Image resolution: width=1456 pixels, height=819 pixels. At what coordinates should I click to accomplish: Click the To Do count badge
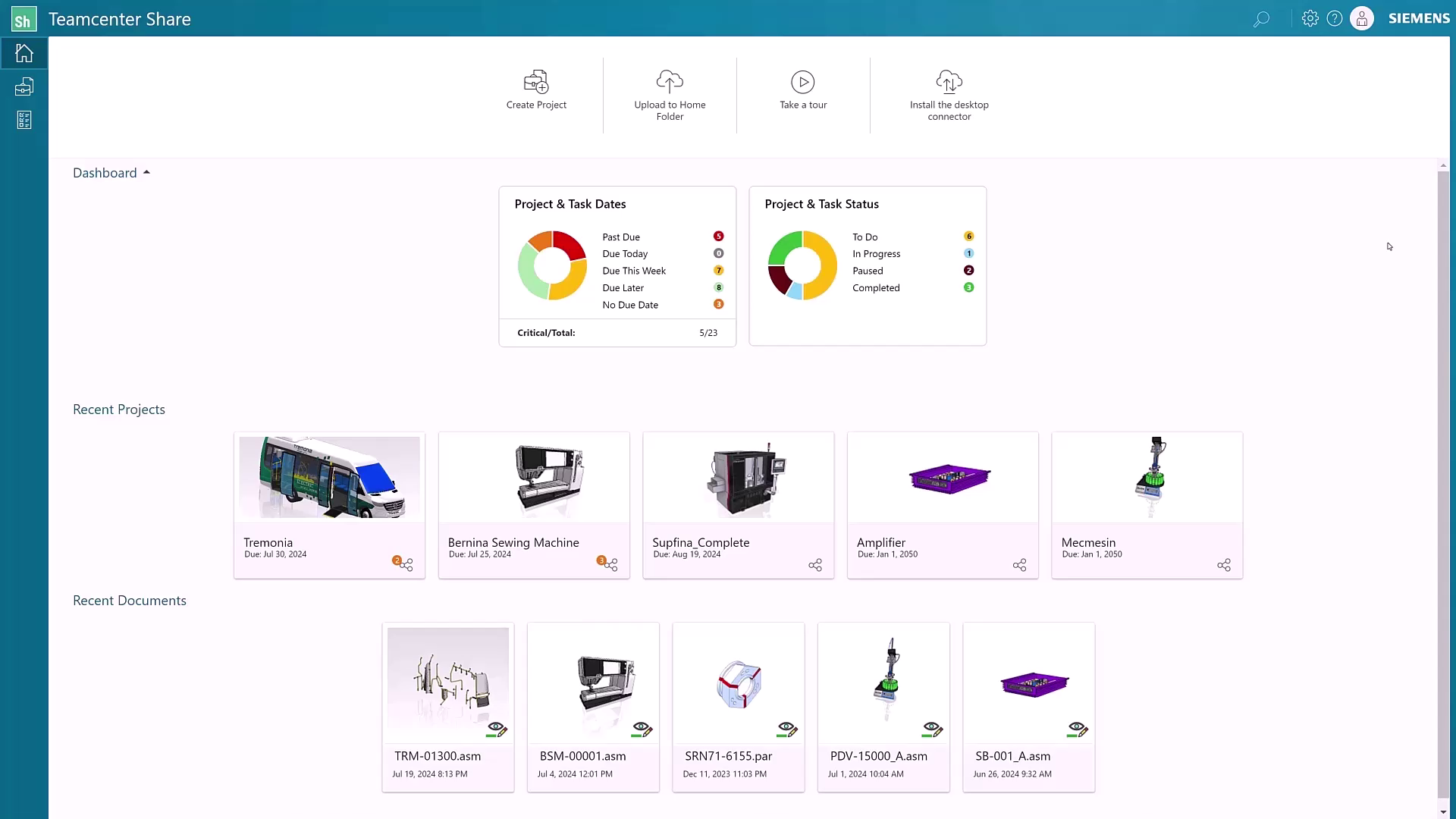coord(969,237)
